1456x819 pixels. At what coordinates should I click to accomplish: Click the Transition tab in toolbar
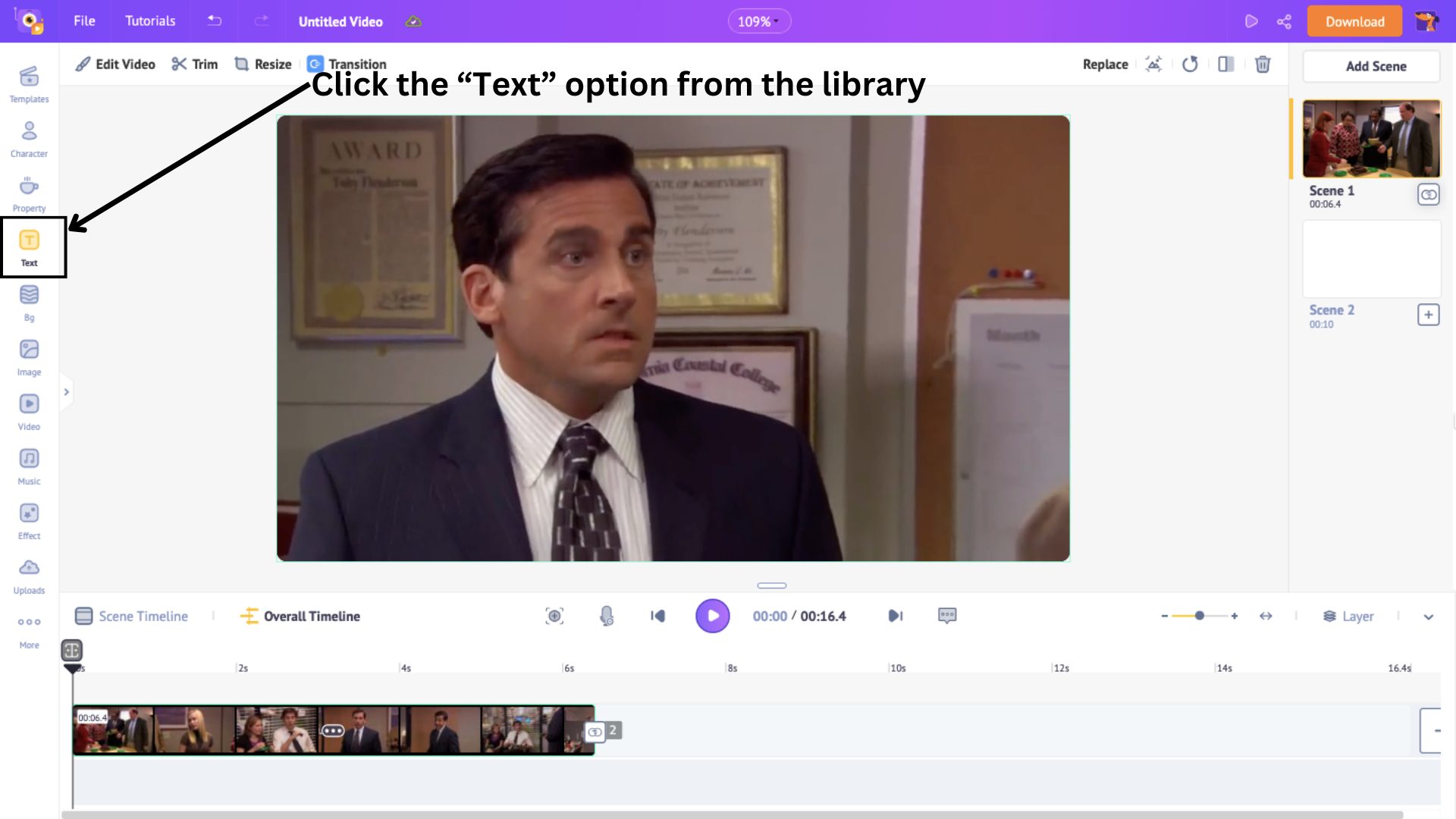tap(349, 64)
